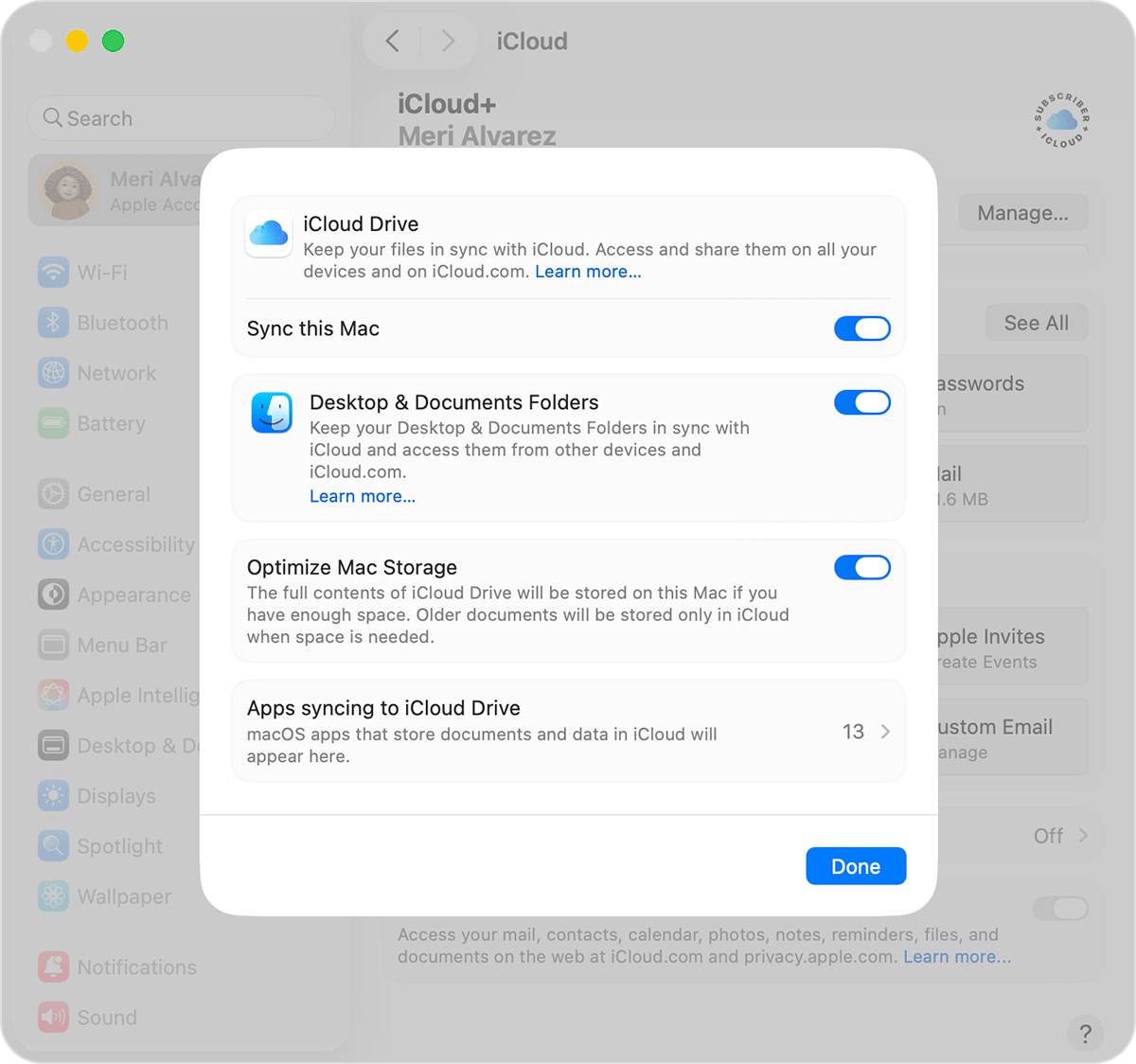Disable the Sync this Mac toggle
1136x1064 pixels.
point(861,328)
